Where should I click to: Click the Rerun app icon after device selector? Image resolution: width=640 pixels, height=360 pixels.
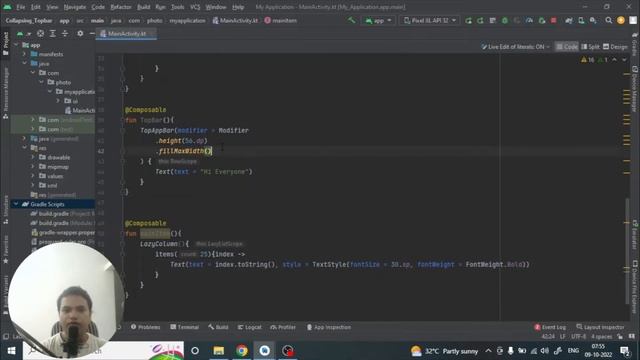[469, 20]
